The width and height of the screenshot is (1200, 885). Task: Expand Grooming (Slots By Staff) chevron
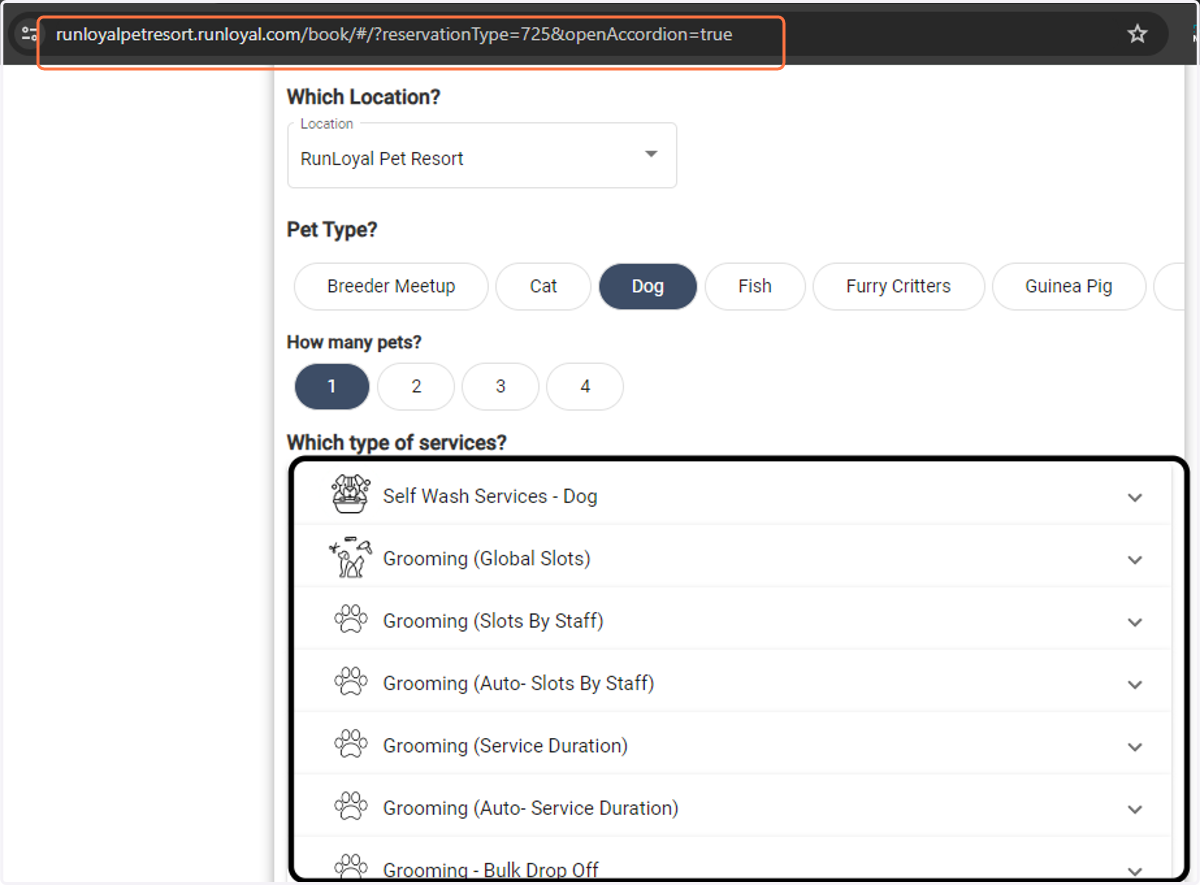tap(1135, 622)
